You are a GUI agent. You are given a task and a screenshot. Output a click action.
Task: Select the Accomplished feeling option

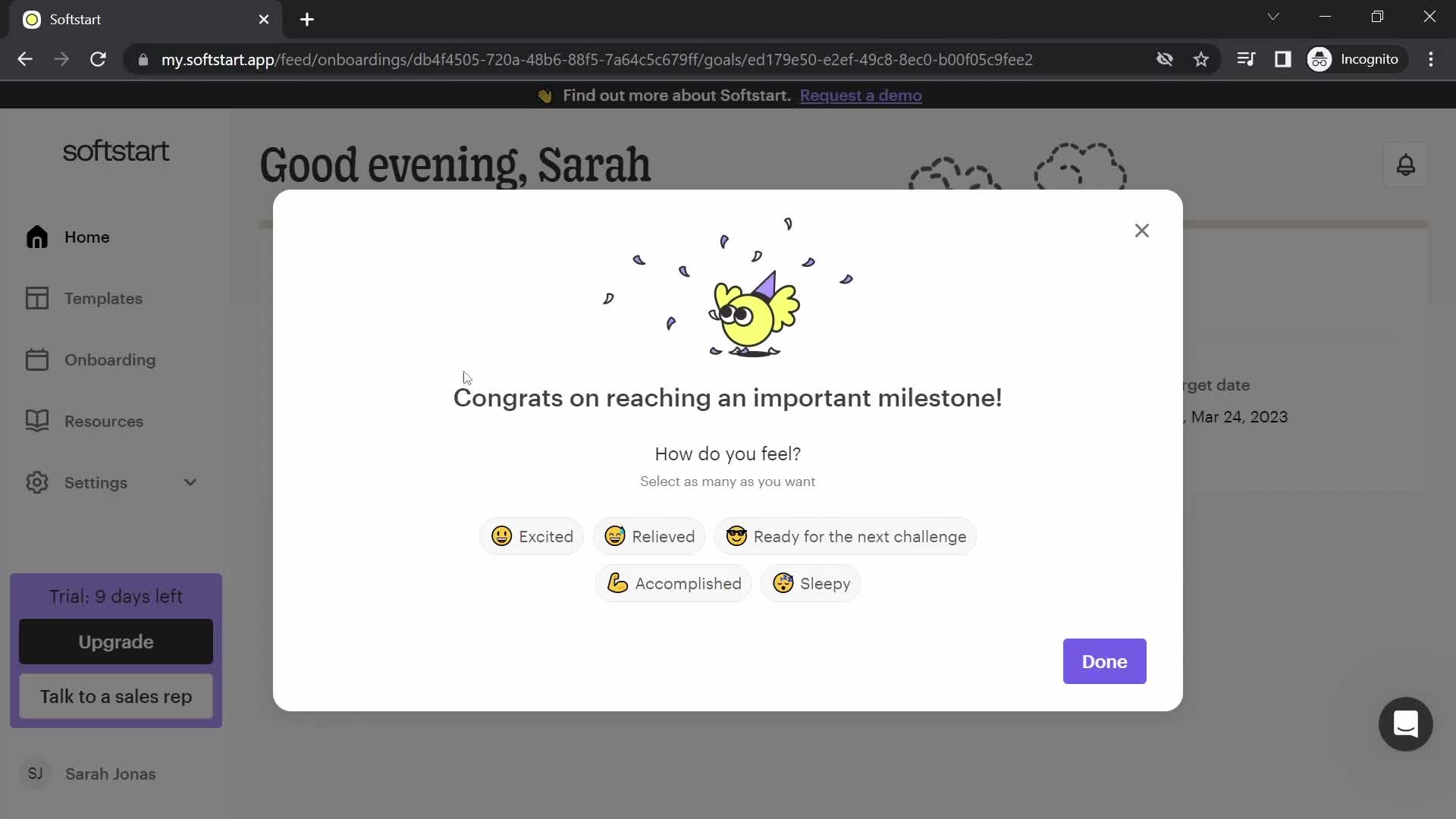click(x=674, y=583)
